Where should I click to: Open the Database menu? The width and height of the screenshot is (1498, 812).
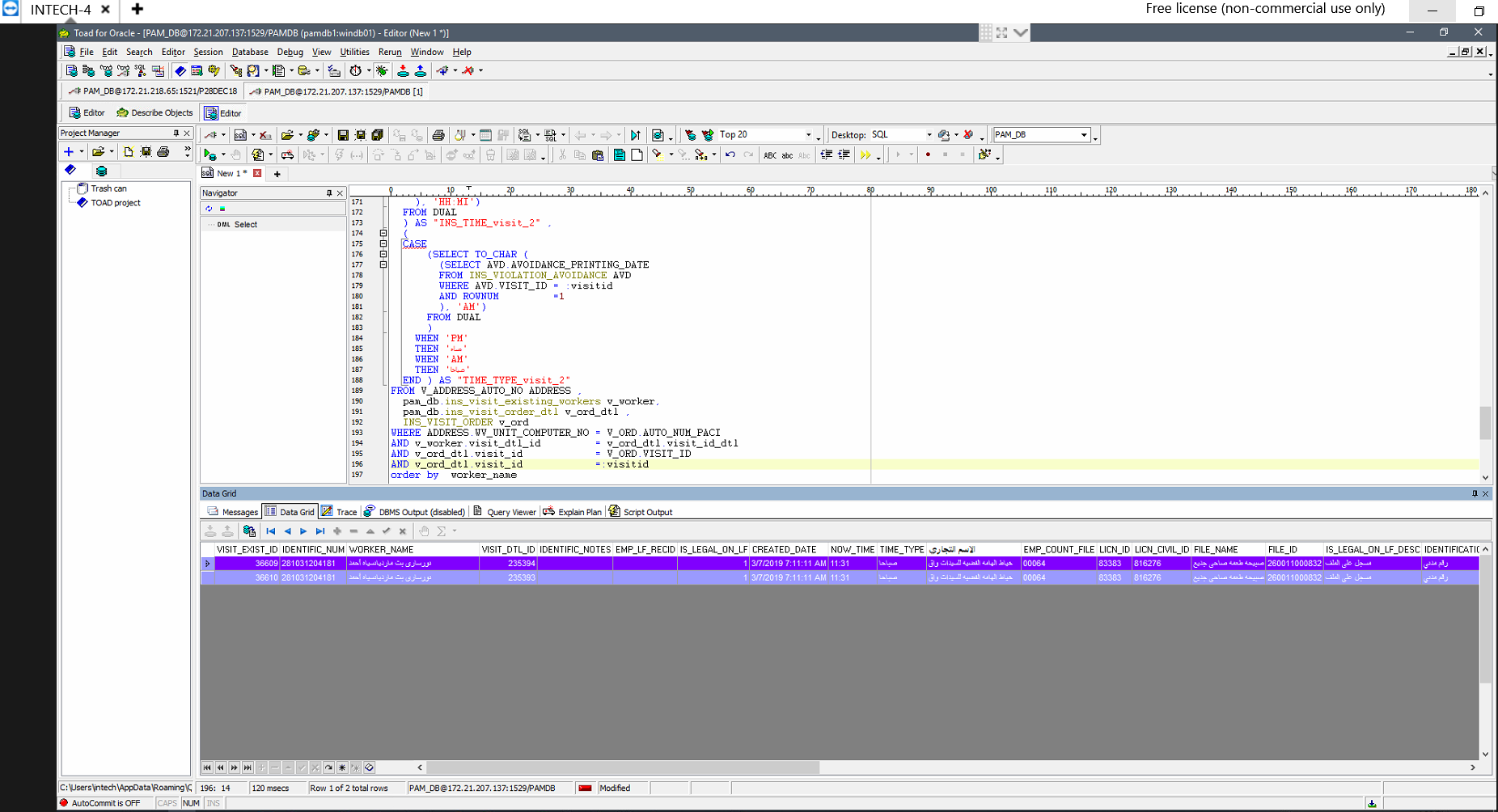(x=250, y=52)
